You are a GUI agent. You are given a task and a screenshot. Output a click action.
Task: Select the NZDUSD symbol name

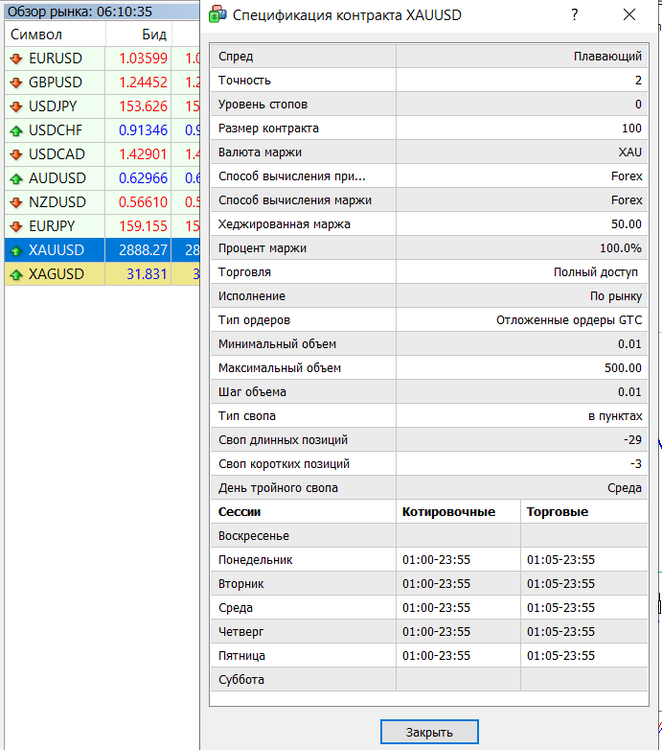point(57,202)
